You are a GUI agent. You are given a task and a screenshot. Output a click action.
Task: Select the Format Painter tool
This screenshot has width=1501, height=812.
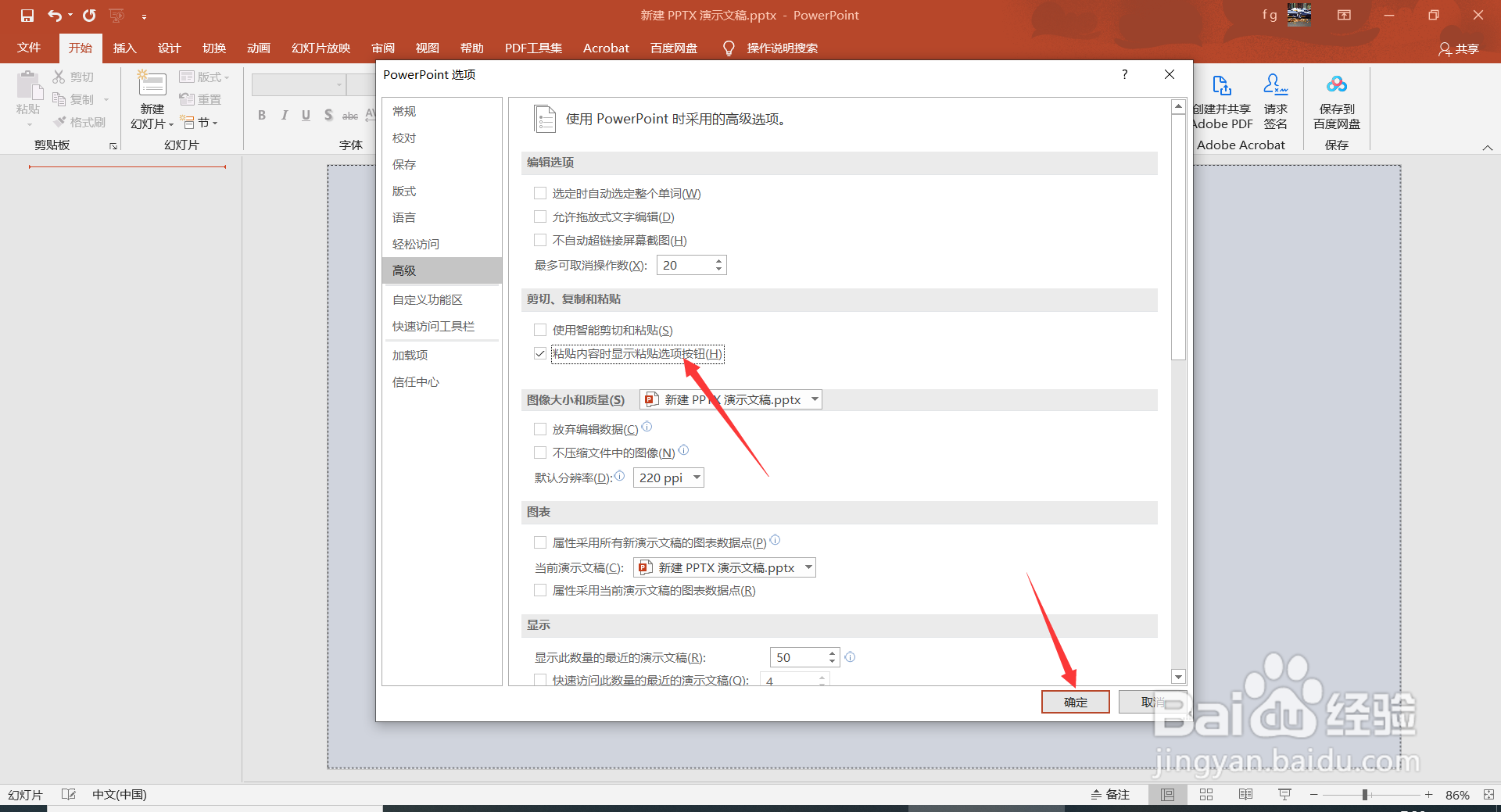(78, 121)
